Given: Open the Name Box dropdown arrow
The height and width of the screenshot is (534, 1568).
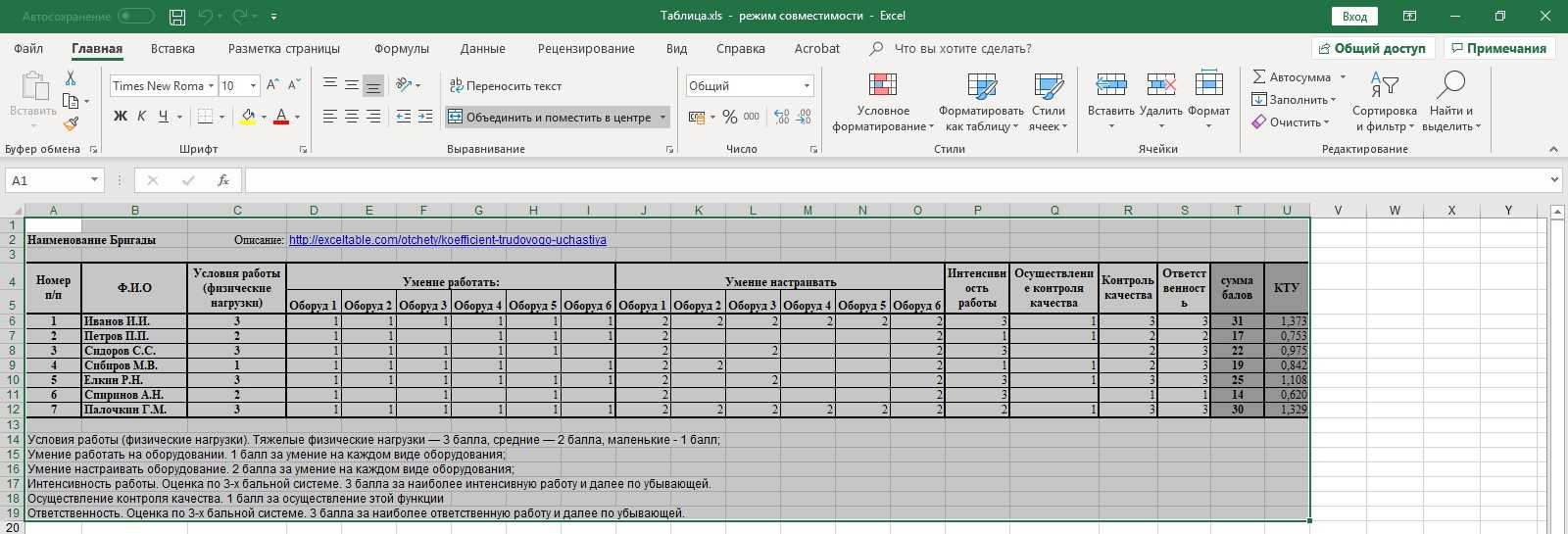Looking at the screenshot, I should pos(94,180).
